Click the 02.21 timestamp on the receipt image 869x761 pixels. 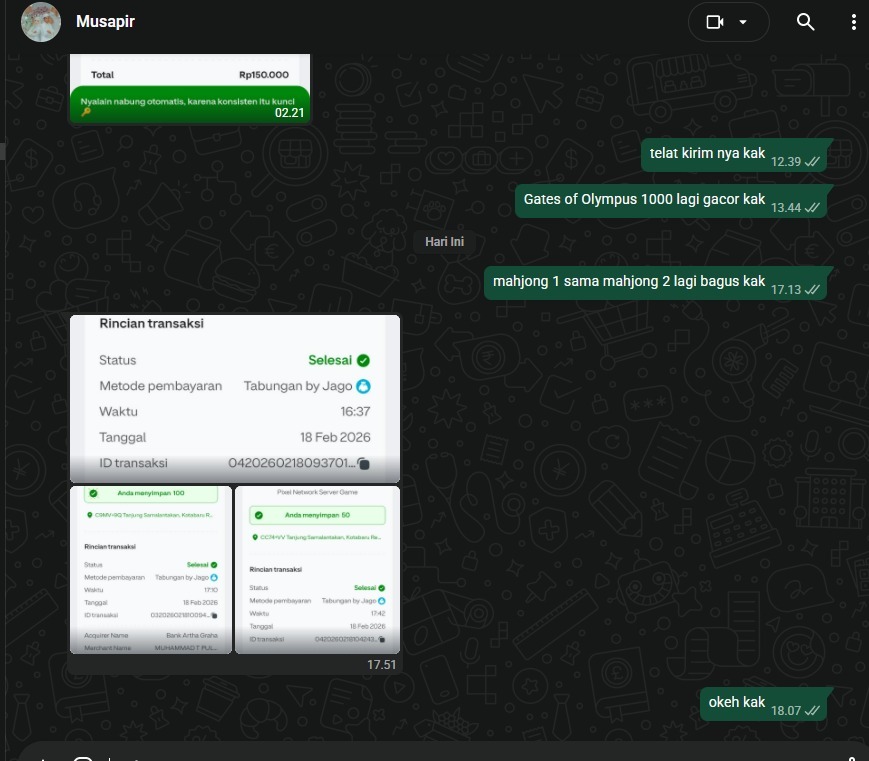click(x=289, y=113)
